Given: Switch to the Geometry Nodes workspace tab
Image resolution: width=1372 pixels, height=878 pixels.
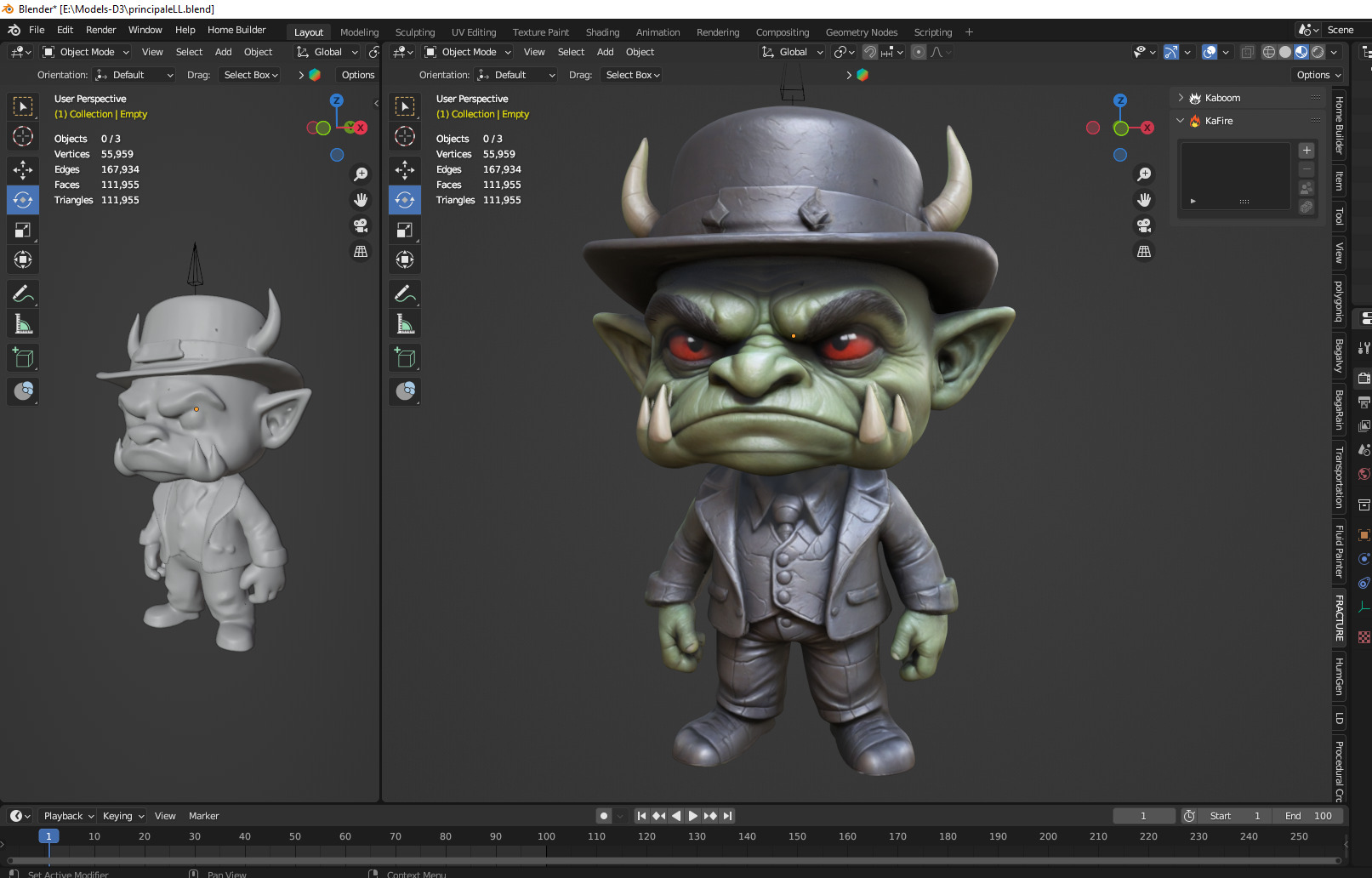Looking at the screenshot, I should click(x=862, y=32).
